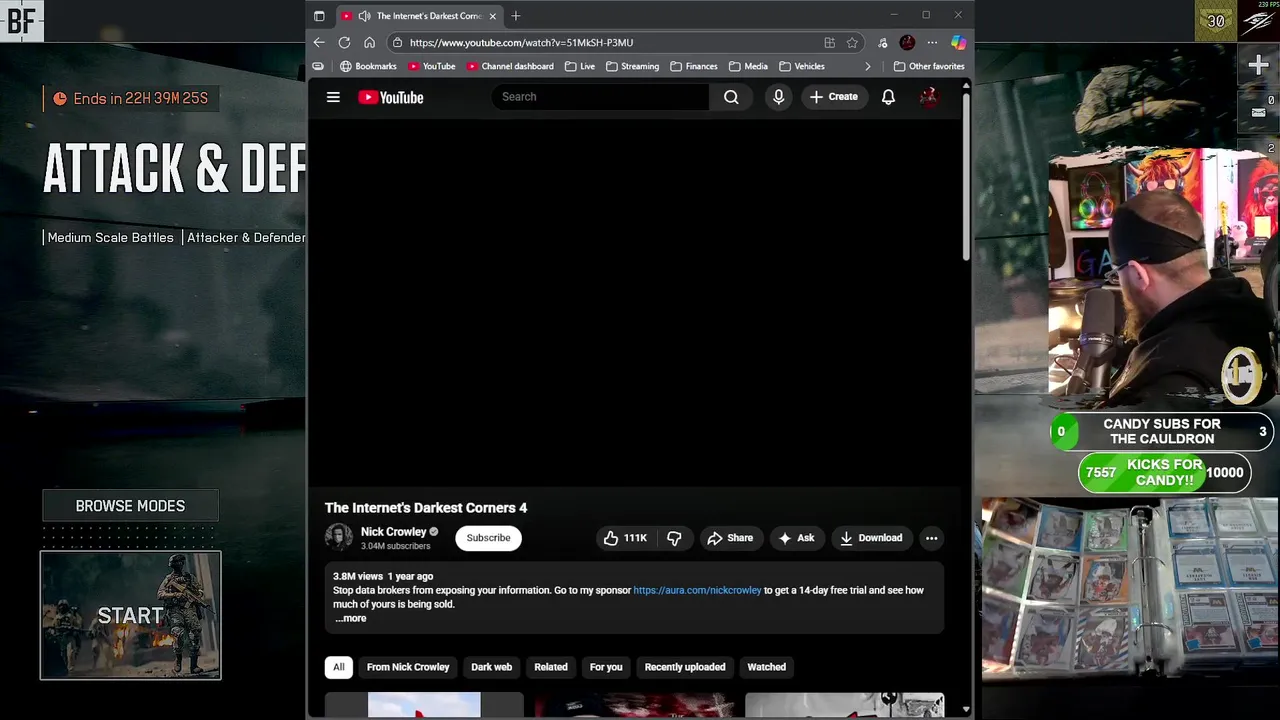The width and height of the screenshot is (1280, 720).
Task: Select the Recently uploaded chip
Action: pyautogui.click(x=685, y=667)
